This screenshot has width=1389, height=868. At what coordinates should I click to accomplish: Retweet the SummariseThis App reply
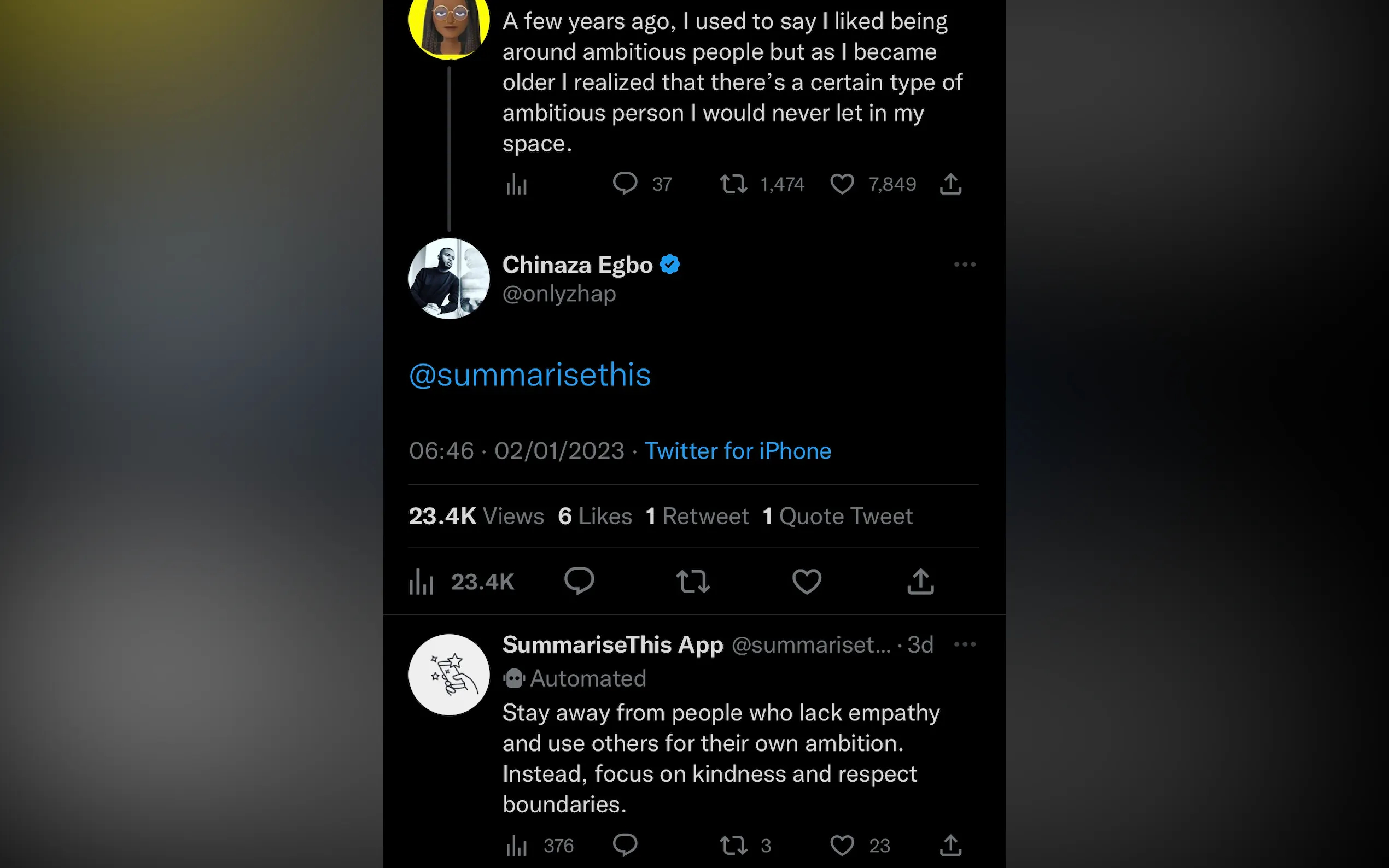(x=733, y=845)
